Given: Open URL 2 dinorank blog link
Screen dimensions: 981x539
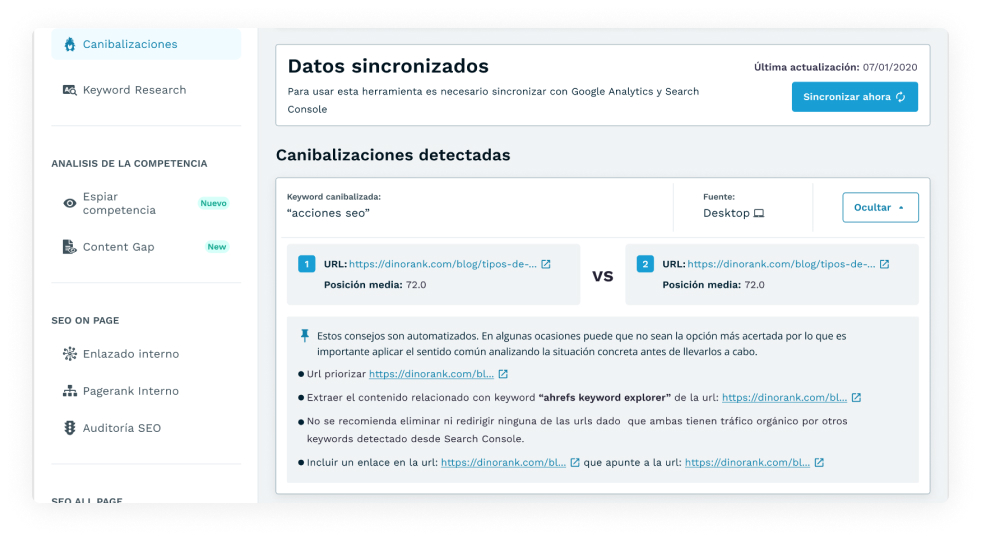Looking at the screenshot, I should [781, 265].
